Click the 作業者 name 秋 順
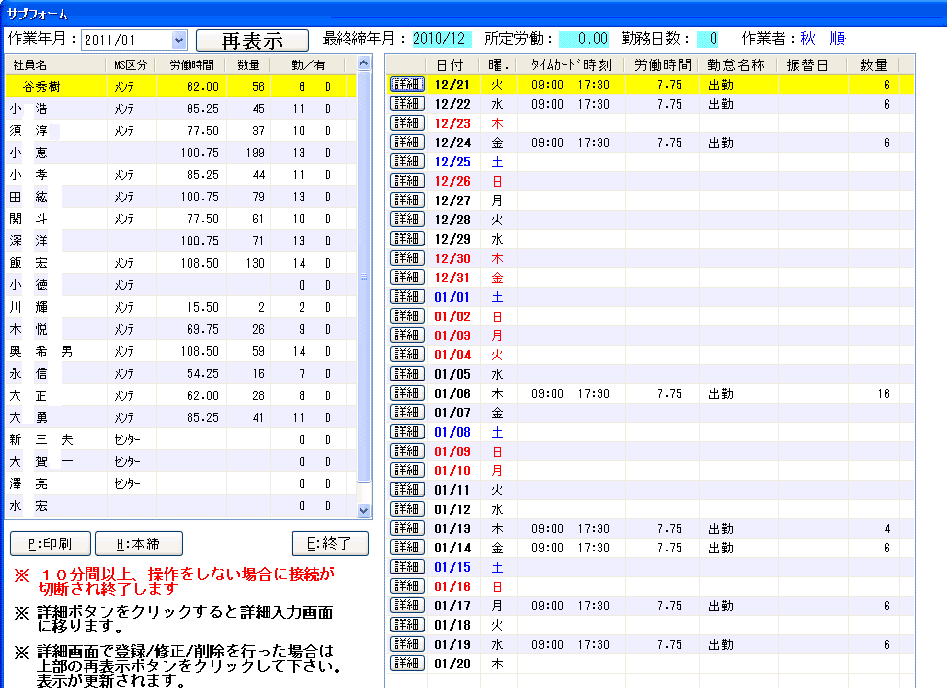 tap(823, 39)
